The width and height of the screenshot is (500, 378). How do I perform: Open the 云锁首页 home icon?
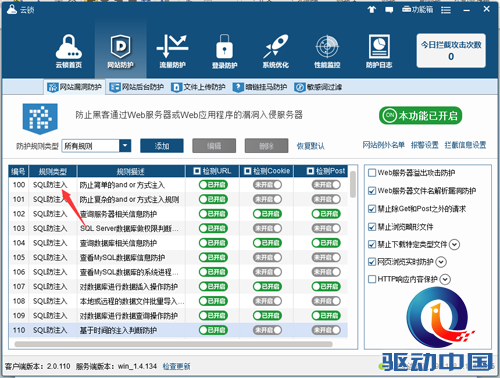(x=68, y=51)
